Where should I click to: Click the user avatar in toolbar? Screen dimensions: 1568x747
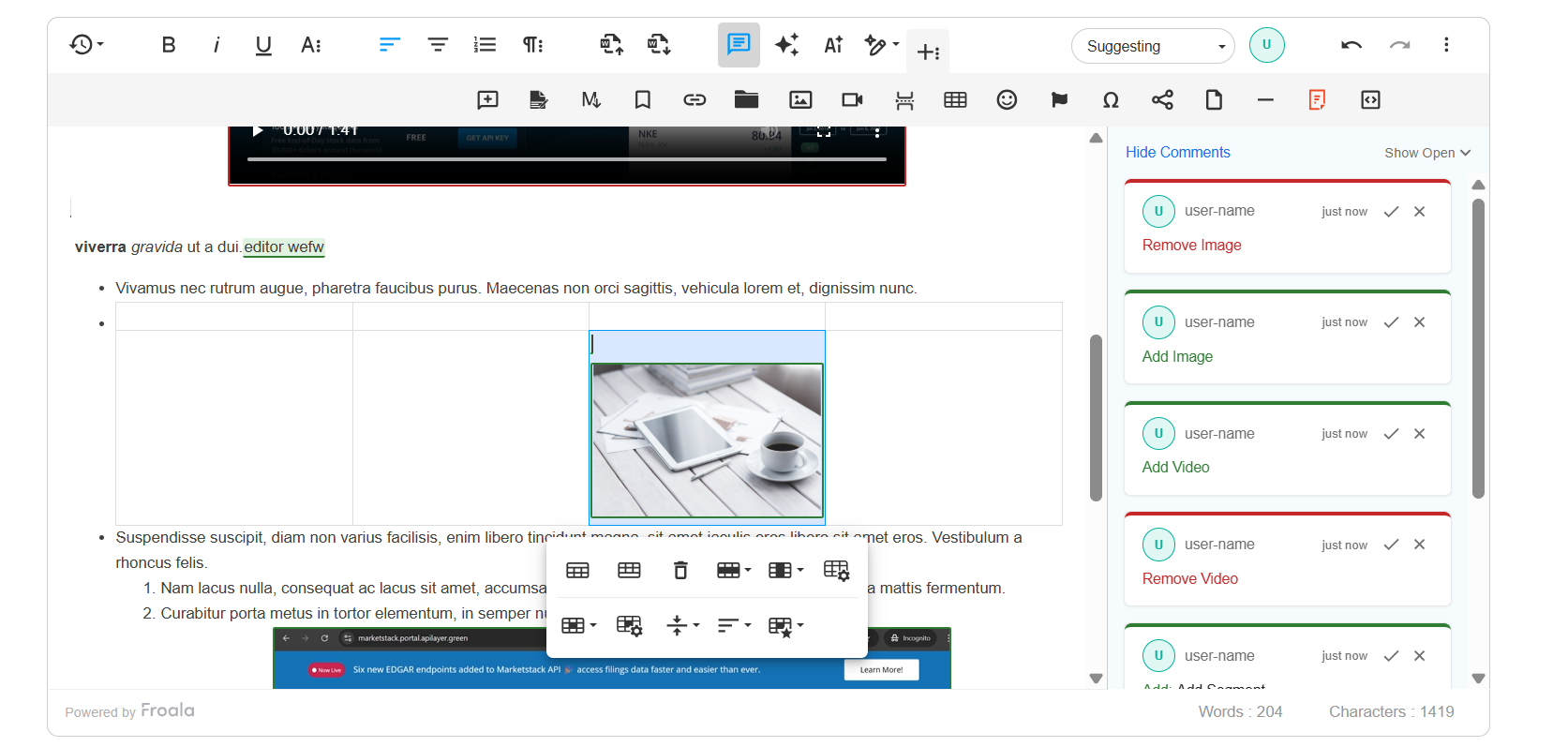(1267, 45)
